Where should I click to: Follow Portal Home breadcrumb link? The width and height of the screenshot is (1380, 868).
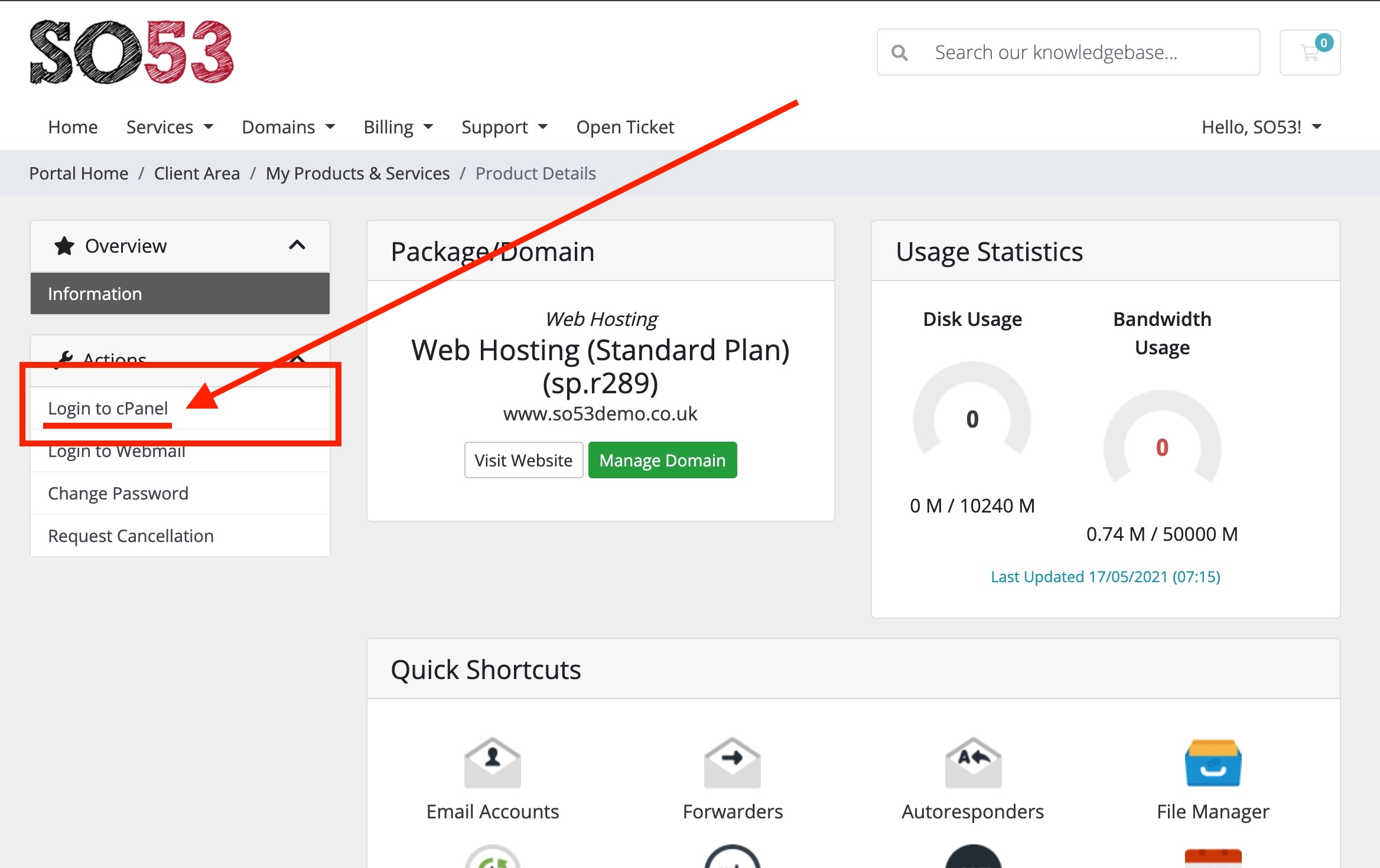coord(79,173)
